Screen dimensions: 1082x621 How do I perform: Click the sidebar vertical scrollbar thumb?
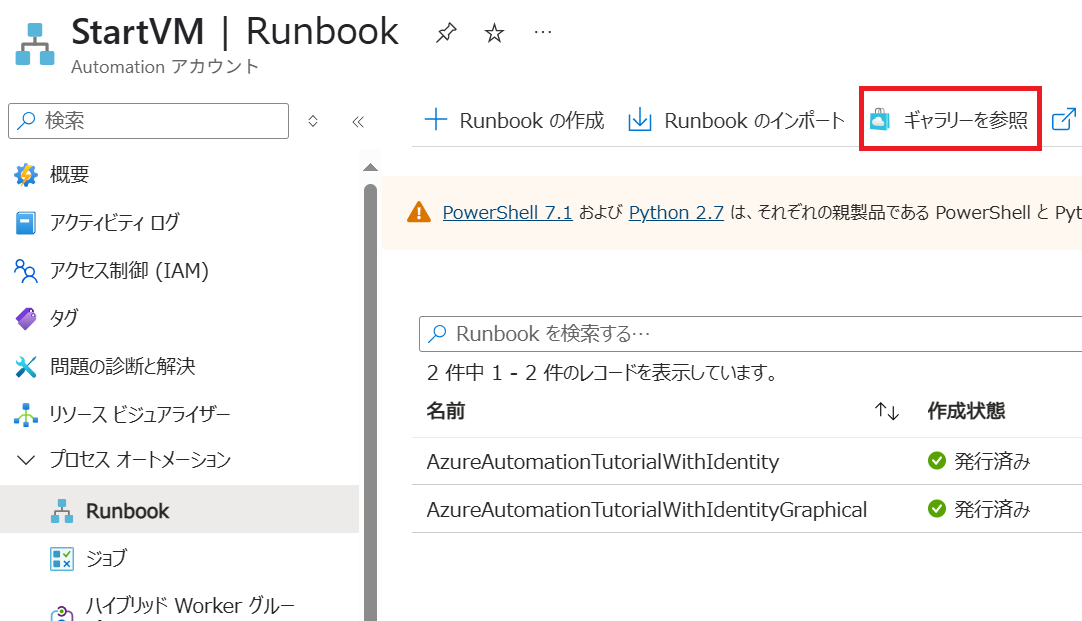pos(371,402)
